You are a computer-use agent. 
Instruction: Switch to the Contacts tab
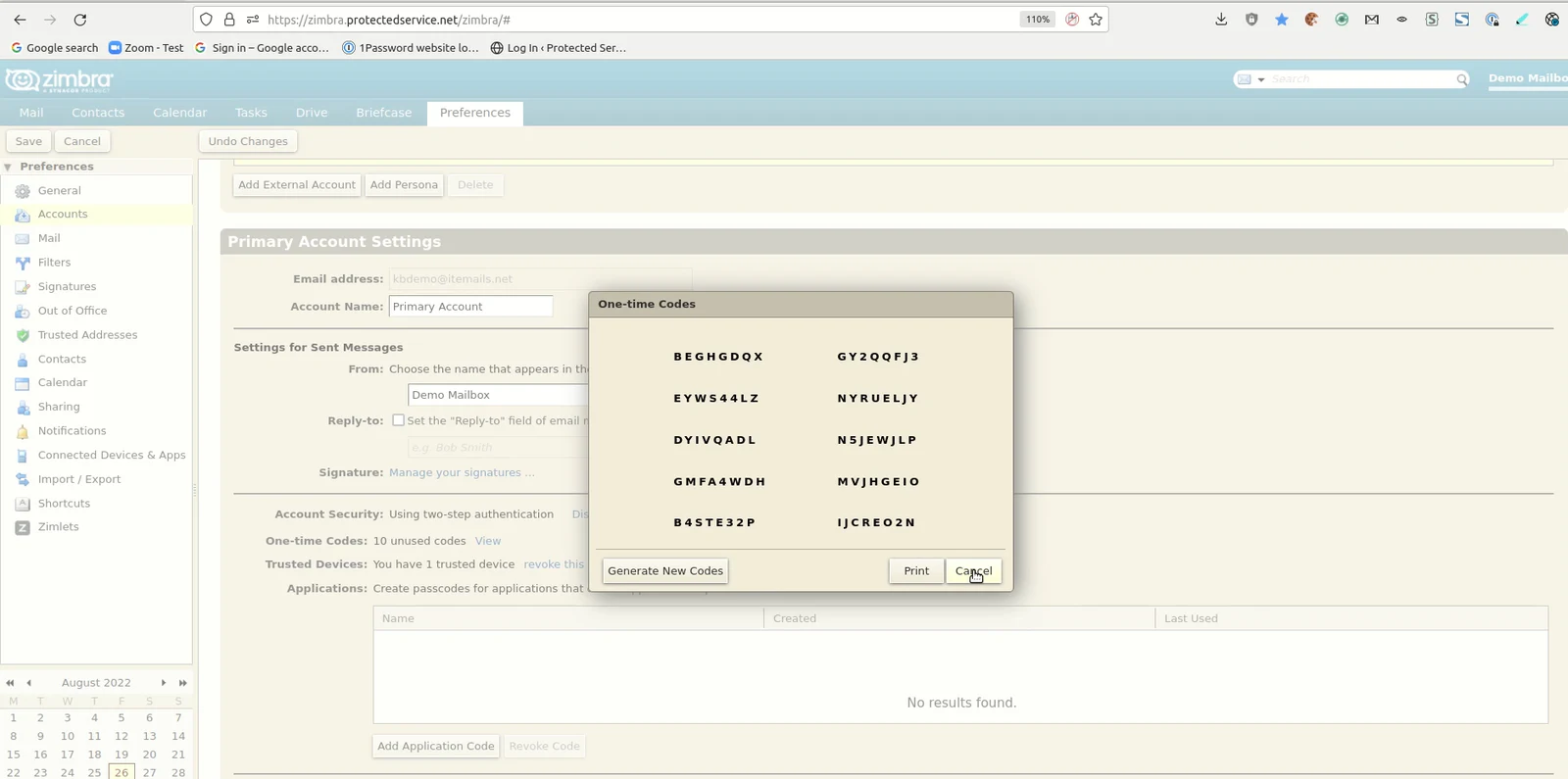pos(98,113)
